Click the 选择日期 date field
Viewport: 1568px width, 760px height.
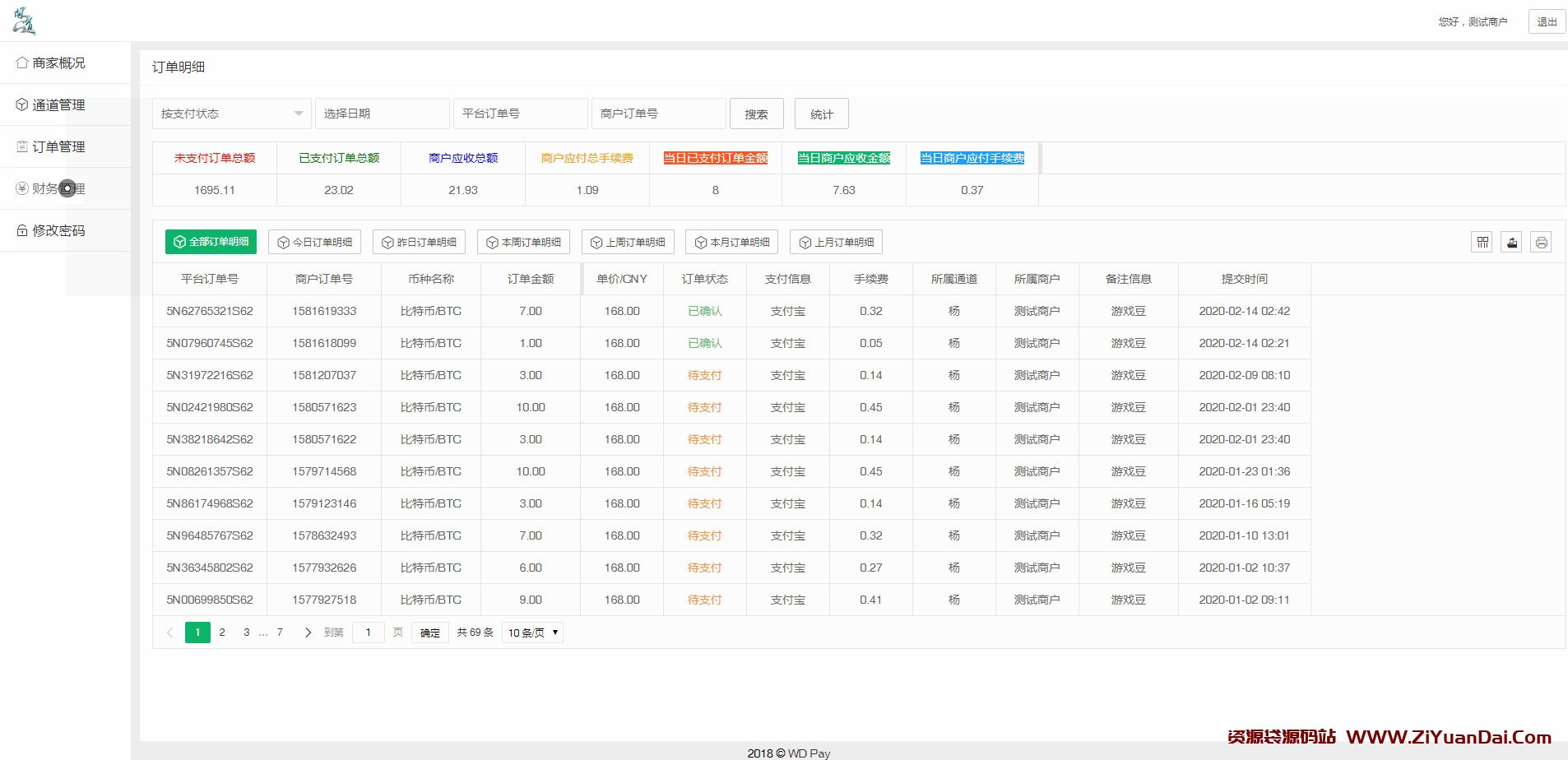[382, 114]
